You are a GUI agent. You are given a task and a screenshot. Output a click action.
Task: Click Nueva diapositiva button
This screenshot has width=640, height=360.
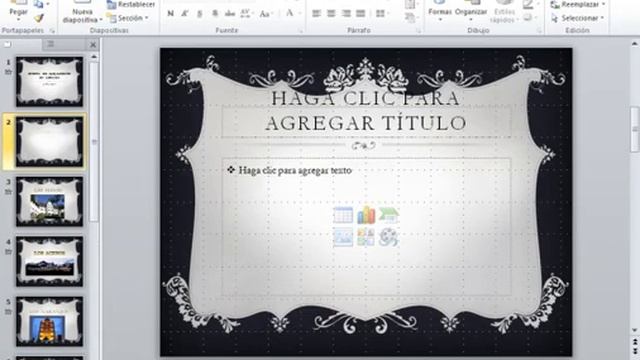[x=82, y=12]
